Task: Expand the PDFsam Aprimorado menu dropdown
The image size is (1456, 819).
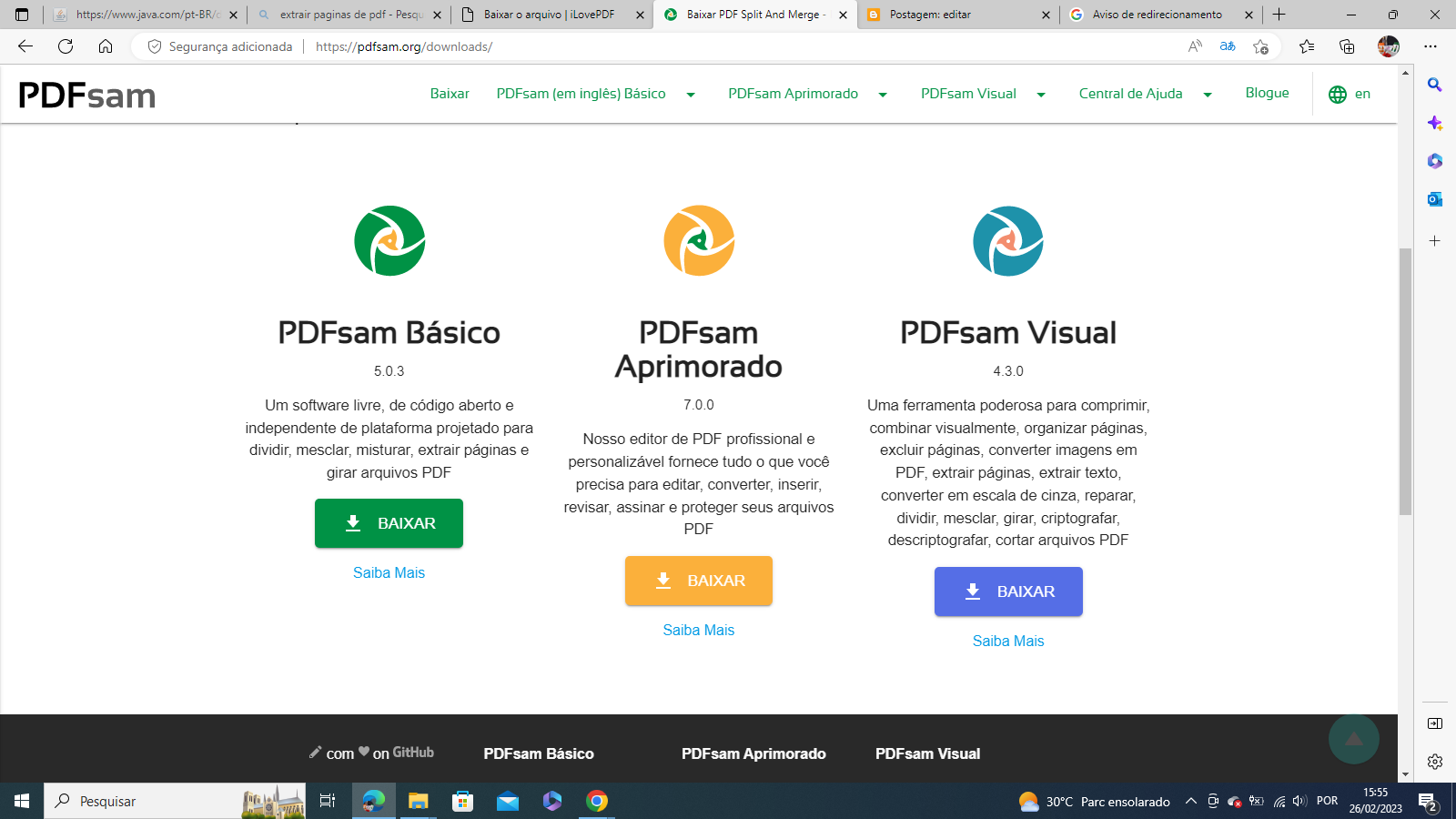Action: 883,95
